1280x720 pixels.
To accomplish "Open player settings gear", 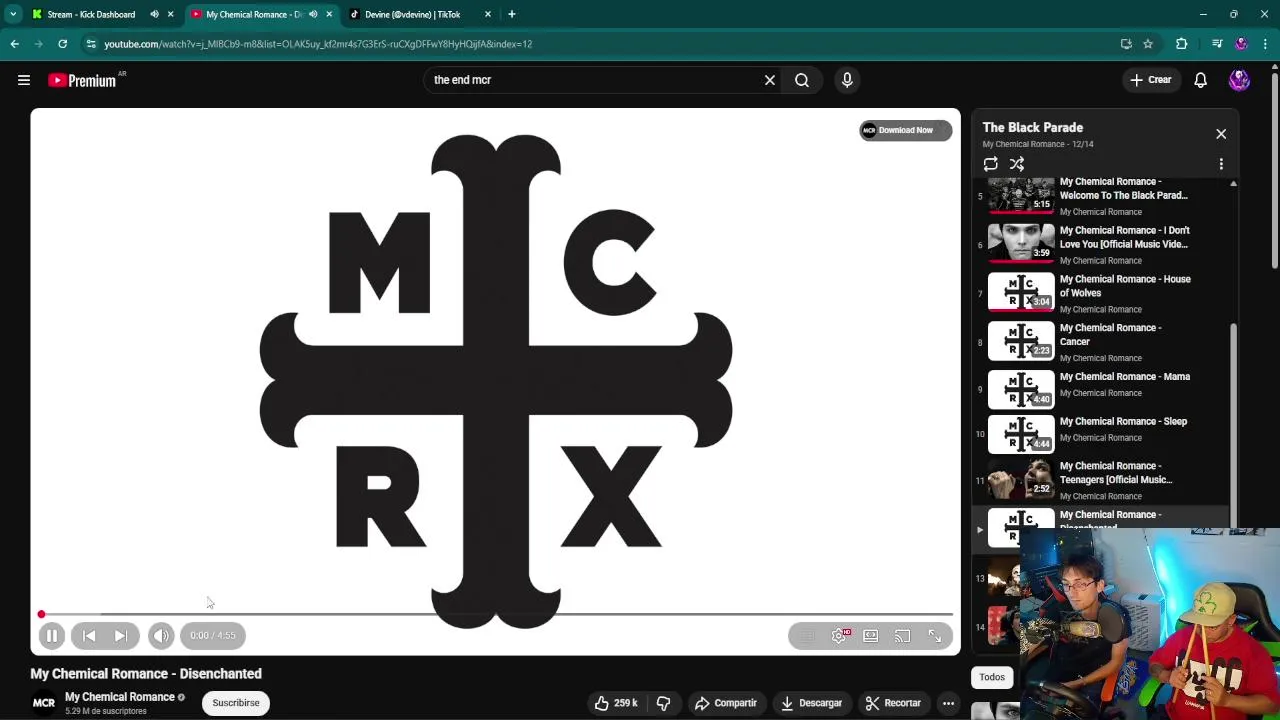I will click(x=839, y=635).
